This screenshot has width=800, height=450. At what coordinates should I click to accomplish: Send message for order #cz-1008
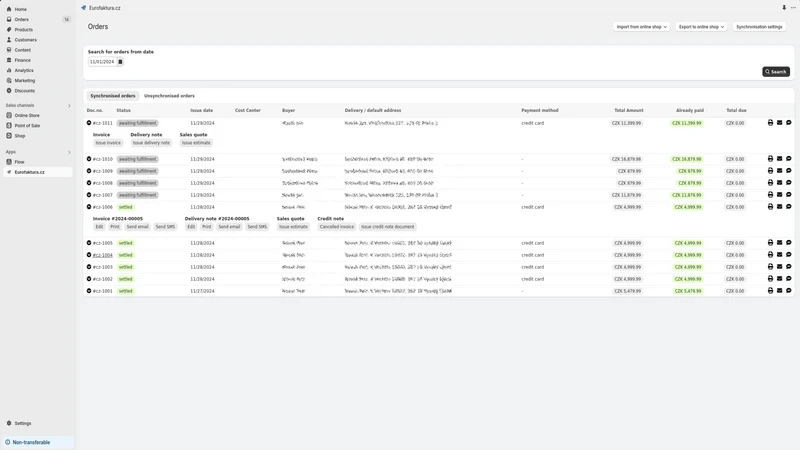789,183
